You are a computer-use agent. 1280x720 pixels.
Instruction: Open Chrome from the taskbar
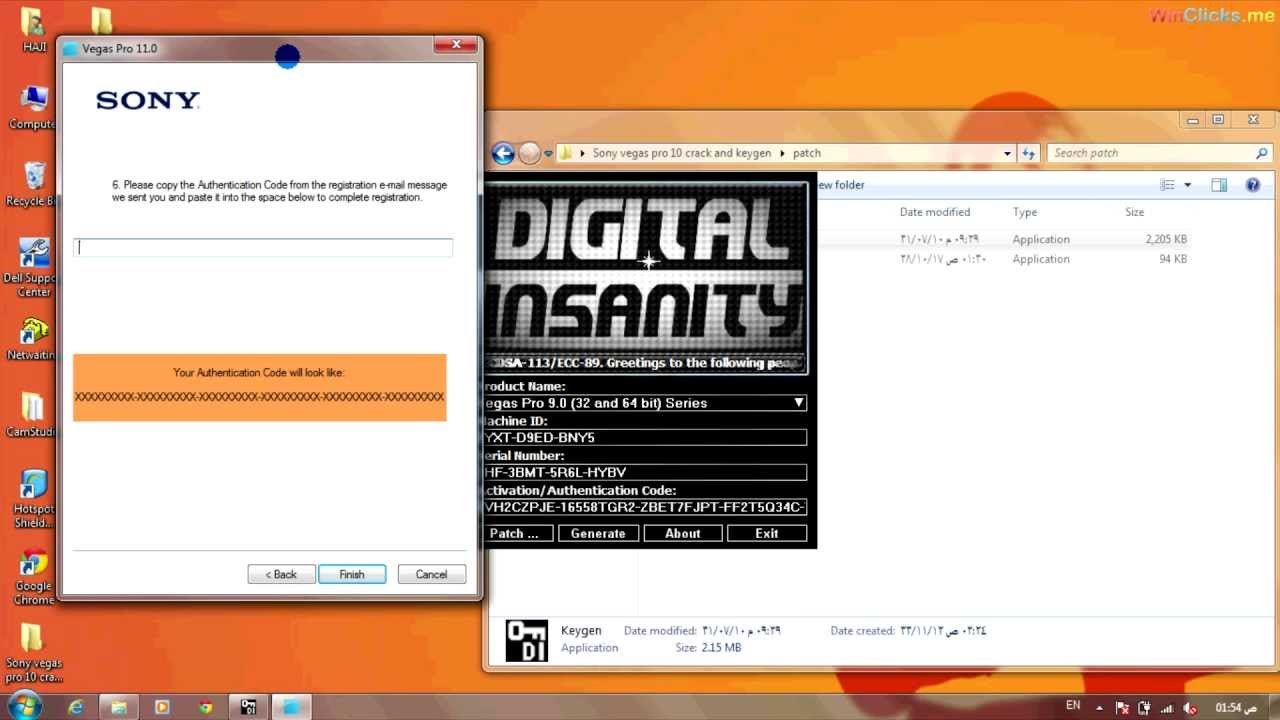tap(205, 707)
